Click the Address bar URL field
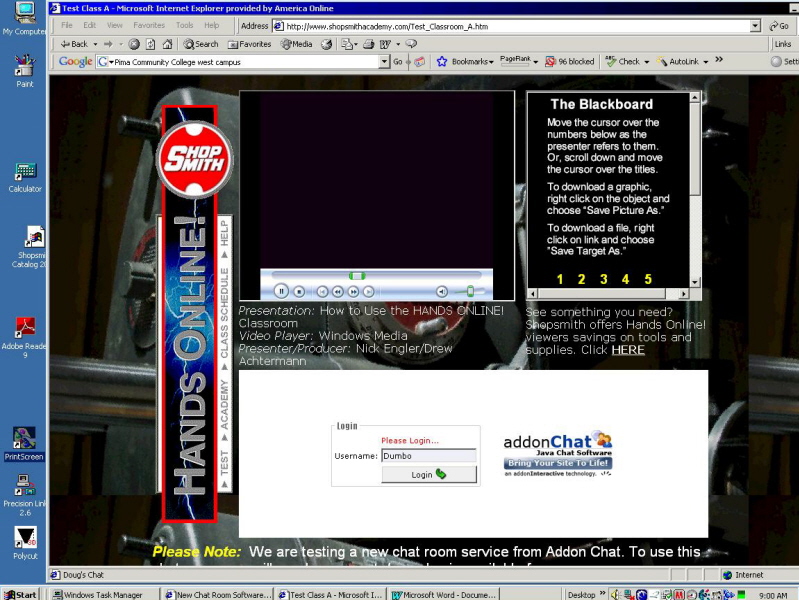Viewport: 799px width, 600px height. (511, 26)
